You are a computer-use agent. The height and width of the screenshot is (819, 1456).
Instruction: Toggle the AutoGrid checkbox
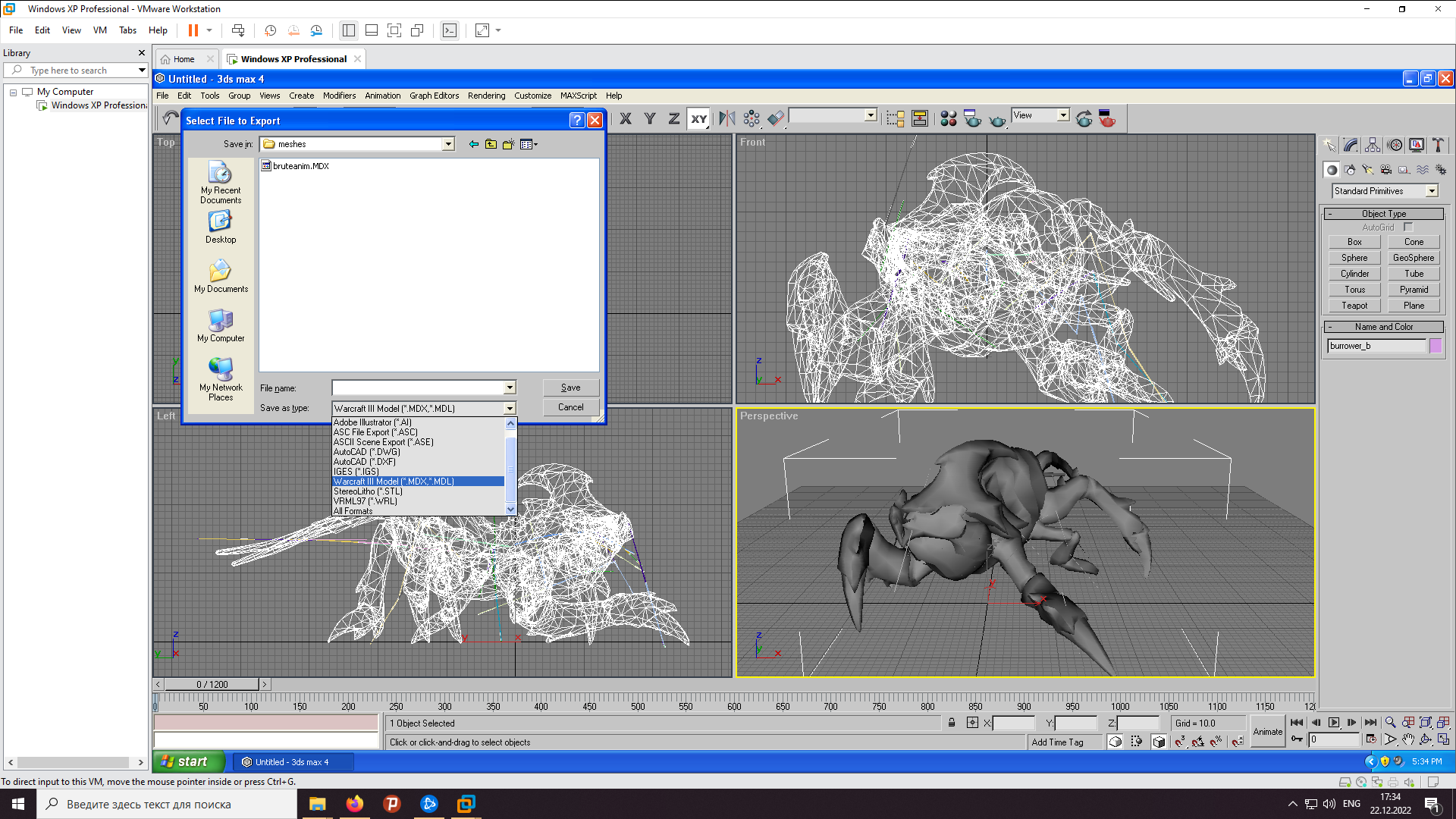[1408, 227]
